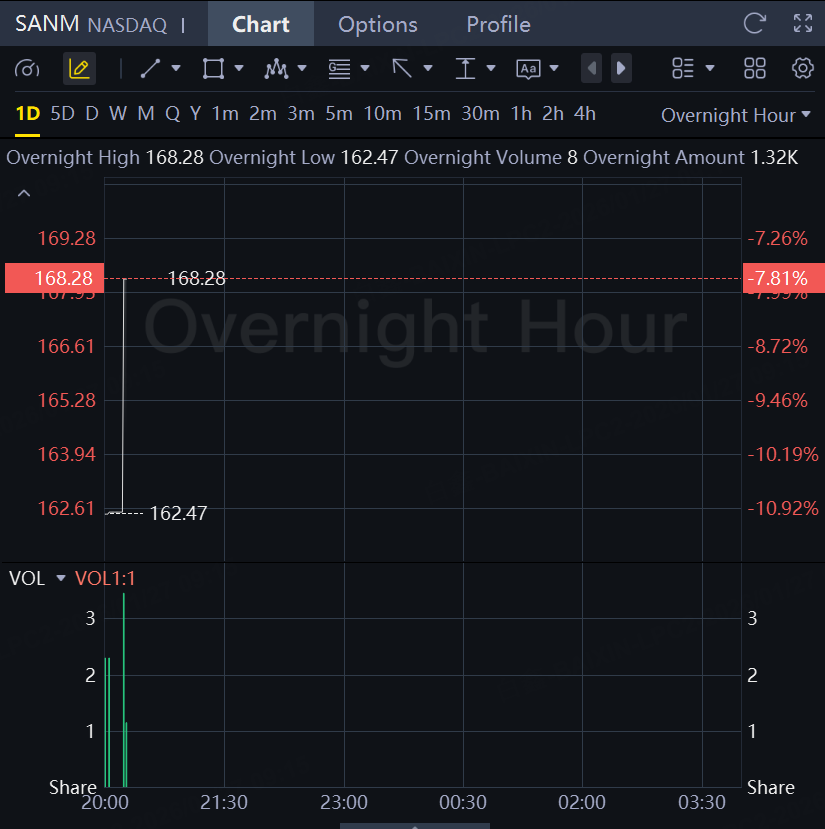Click the tallest green volume bar
The width and height of the screenshot is (825, 829).
pyautogui.click(x=124, y=690)
